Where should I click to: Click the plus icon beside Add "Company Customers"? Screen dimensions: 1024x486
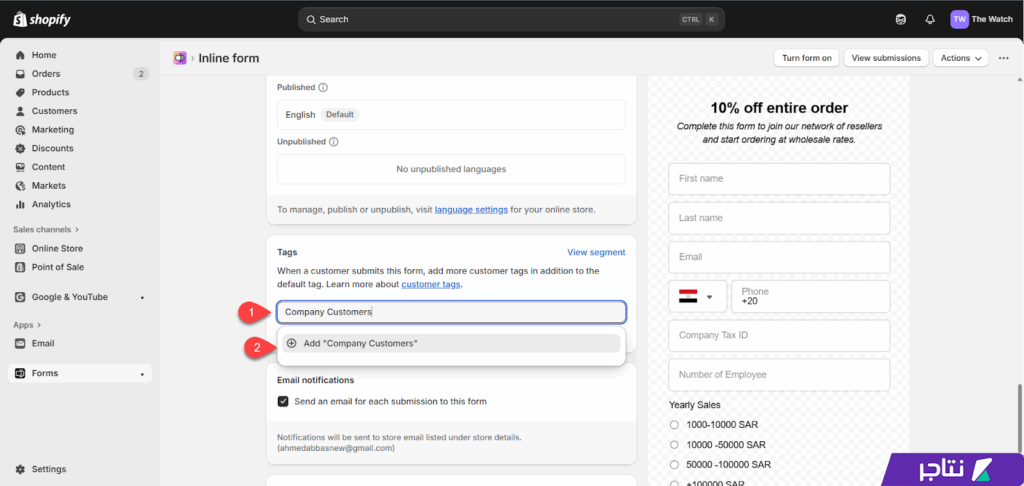tap(292, 343)
